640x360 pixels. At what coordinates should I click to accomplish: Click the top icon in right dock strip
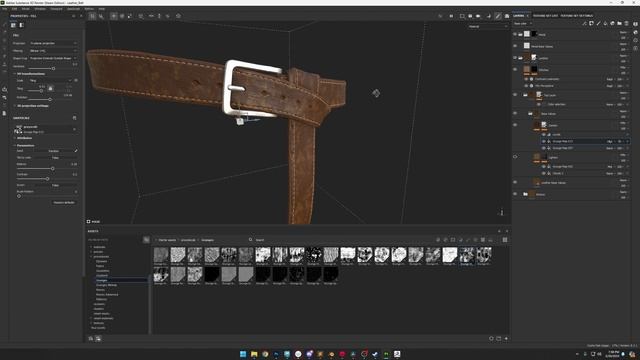tap(636, 24)
